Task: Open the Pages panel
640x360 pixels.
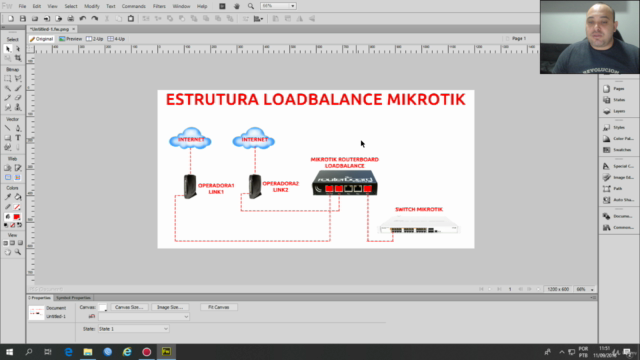Action: pos(619,89)
